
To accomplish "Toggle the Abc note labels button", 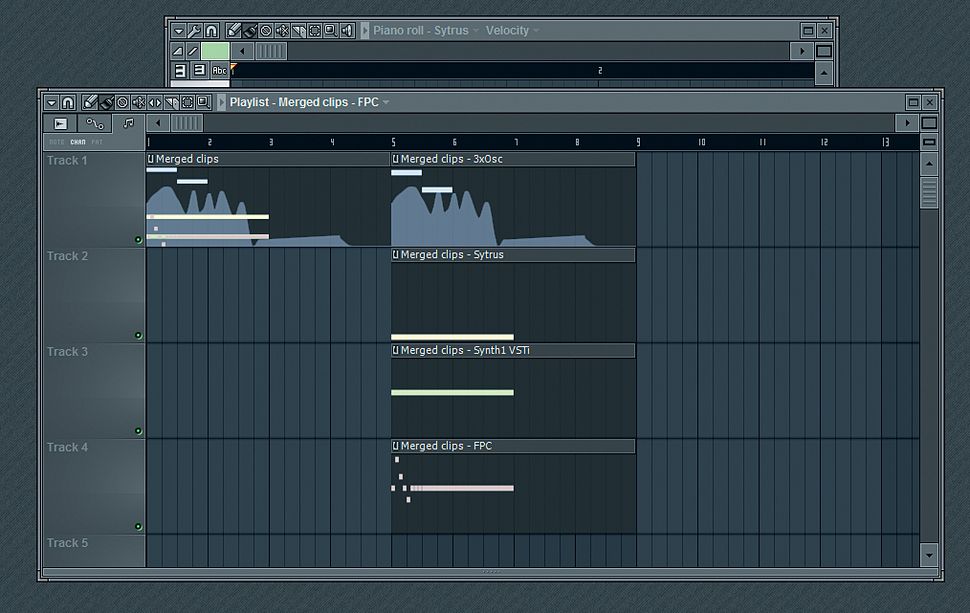I will pos(219,71).
